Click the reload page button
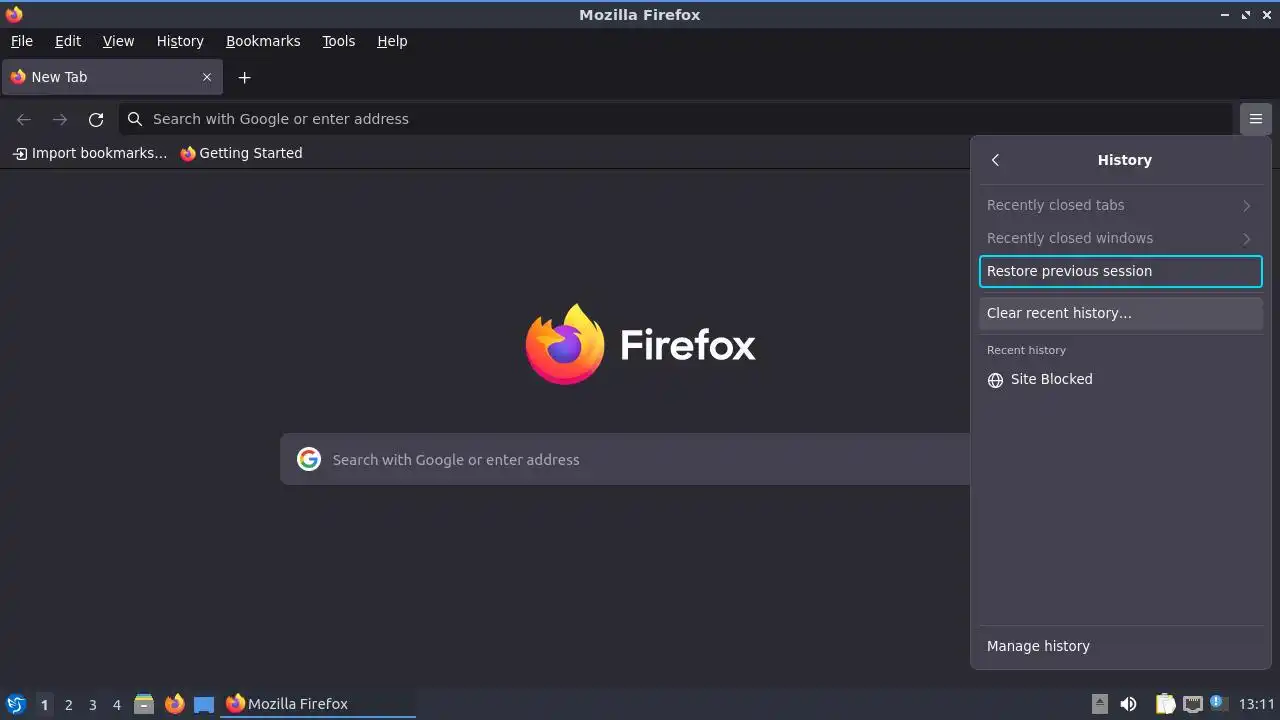The width and height of the screenshot is (1280, 720). click(96, 119)
